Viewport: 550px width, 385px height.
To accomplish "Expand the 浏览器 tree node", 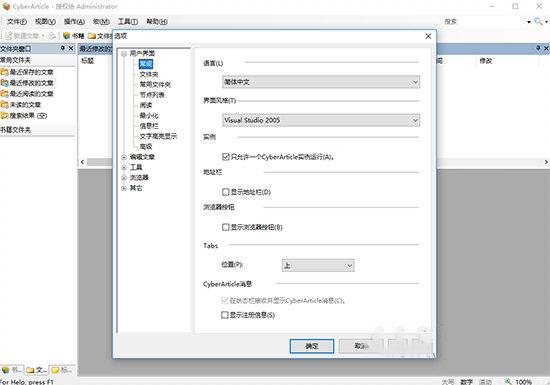I will click(x=124, y=178).
